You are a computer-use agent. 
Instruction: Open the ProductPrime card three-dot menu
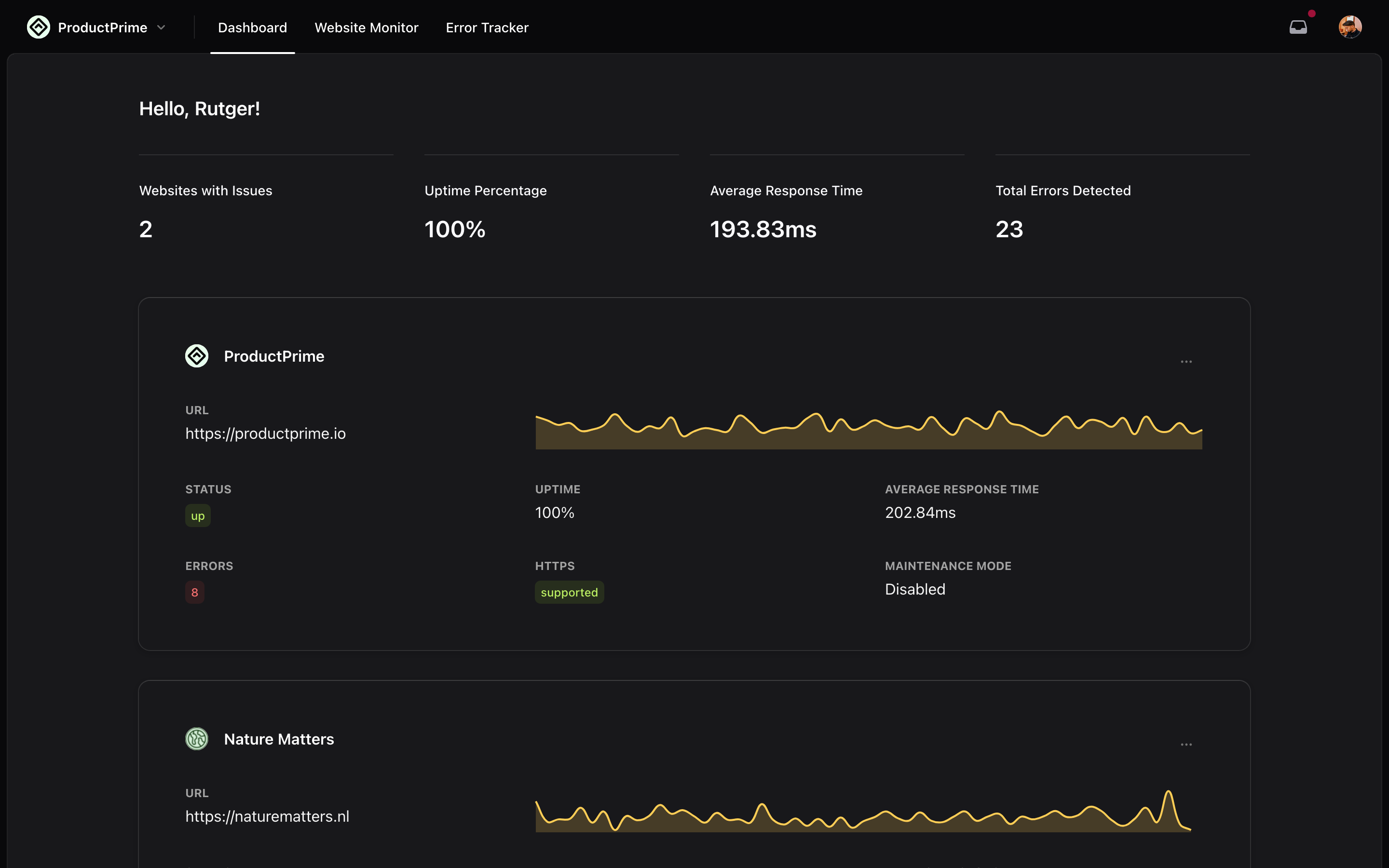(1186, 362)
